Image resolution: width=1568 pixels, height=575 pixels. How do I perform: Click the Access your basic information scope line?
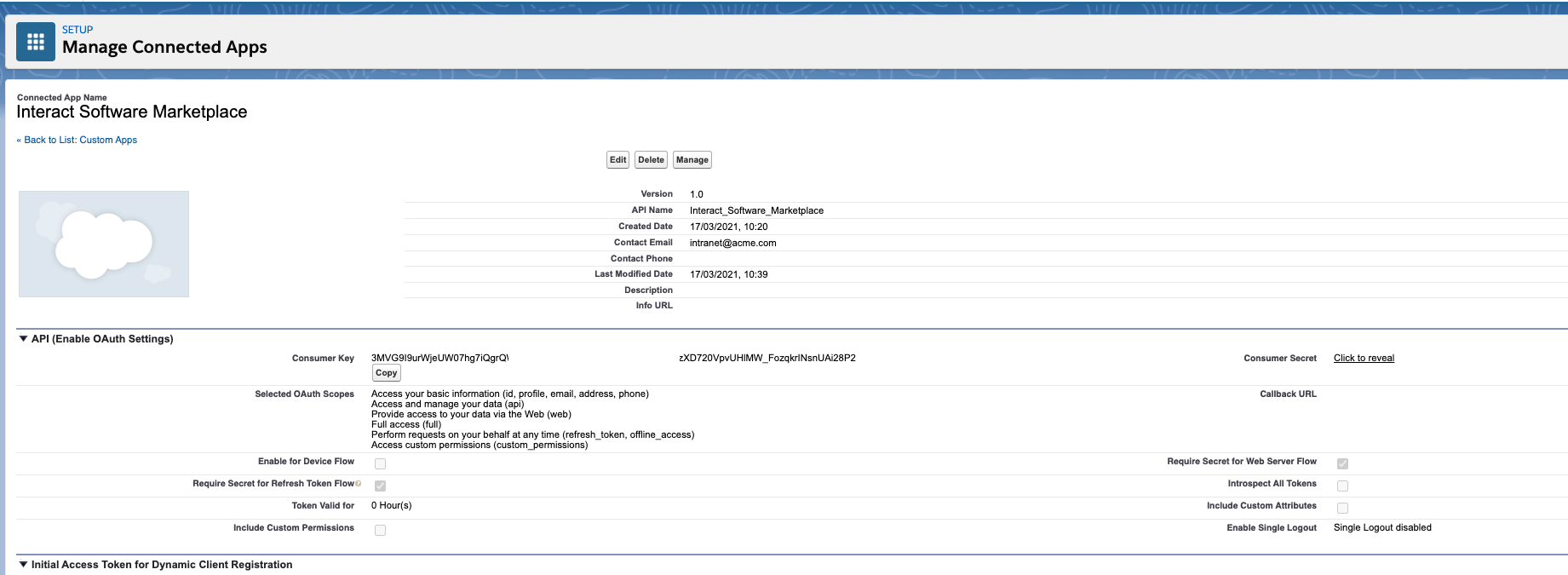[x=509, y=394]
